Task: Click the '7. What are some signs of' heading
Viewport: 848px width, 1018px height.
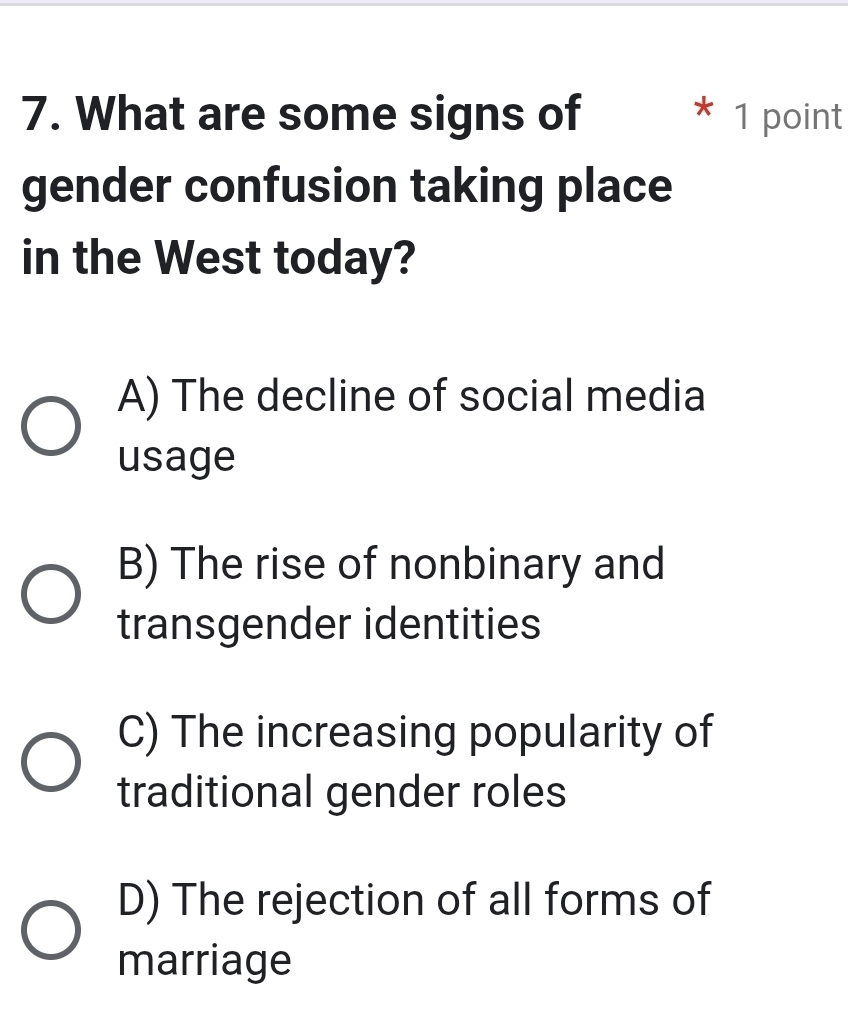Action: click(300, 114)
